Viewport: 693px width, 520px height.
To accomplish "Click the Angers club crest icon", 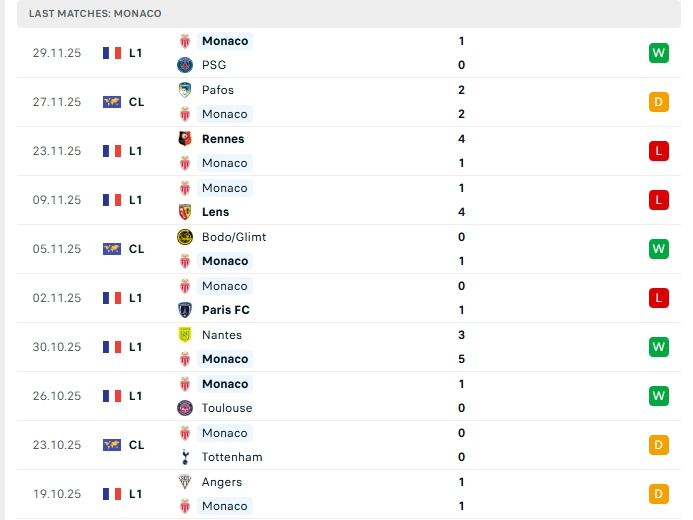I will 184,482.
